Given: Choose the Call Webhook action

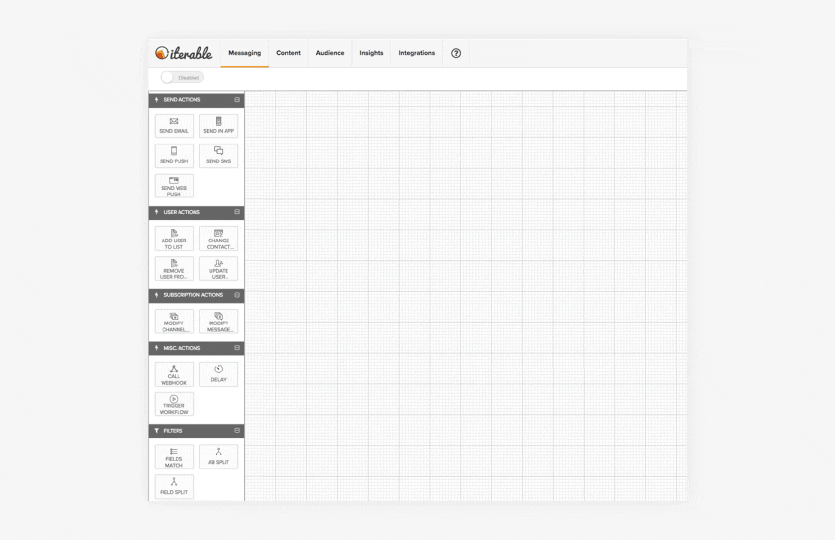Looking at the screenshot, I should point(174,374).
